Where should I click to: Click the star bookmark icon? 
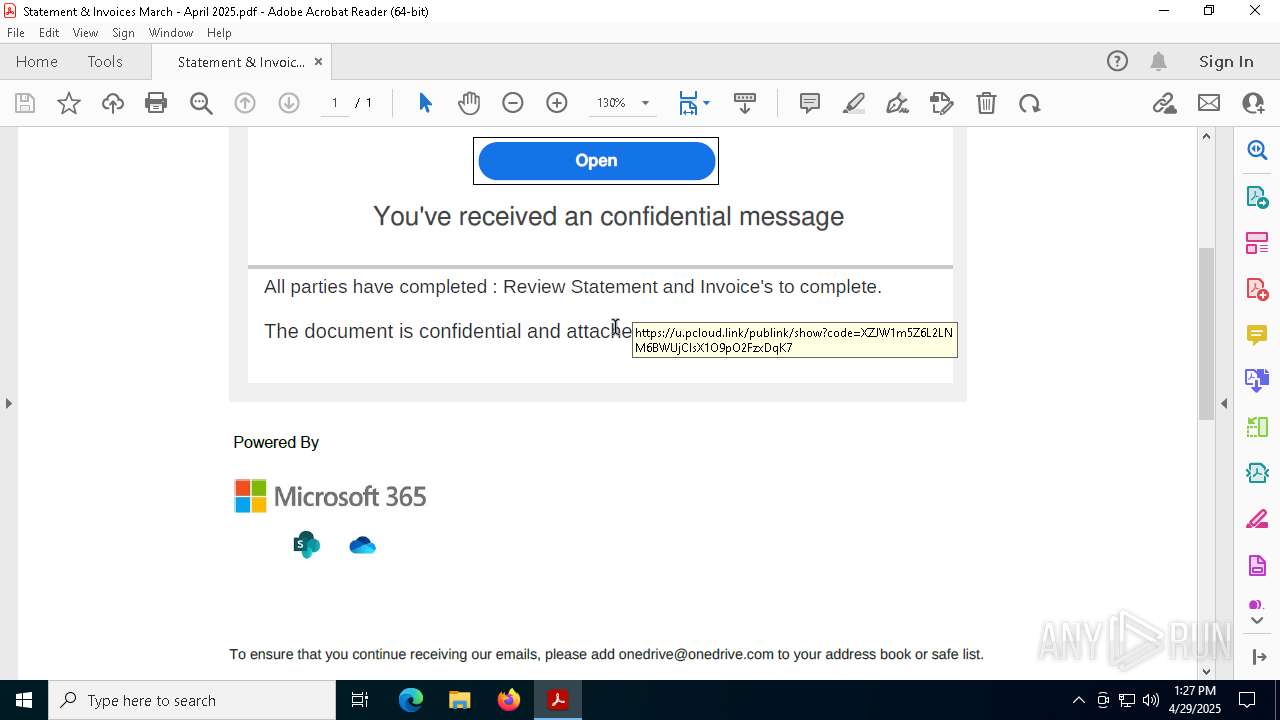(69, 103)
